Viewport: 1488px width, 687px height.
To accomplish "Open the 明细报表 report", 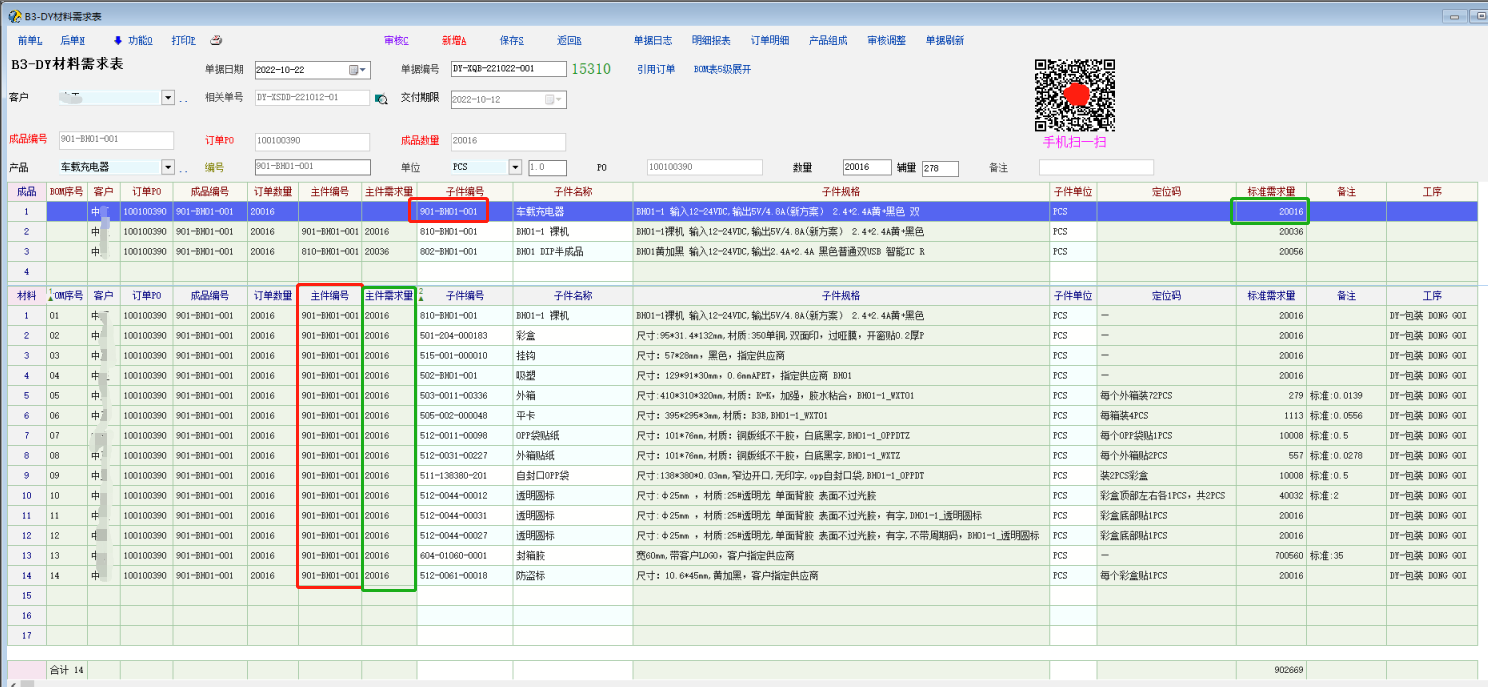I will click(710, 41).
